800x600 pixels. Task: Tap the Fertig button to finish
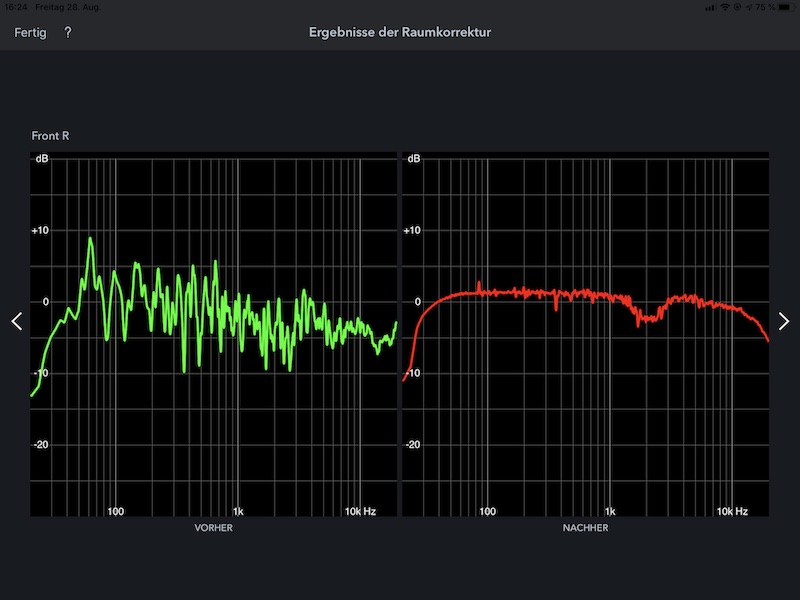point(30,33)
